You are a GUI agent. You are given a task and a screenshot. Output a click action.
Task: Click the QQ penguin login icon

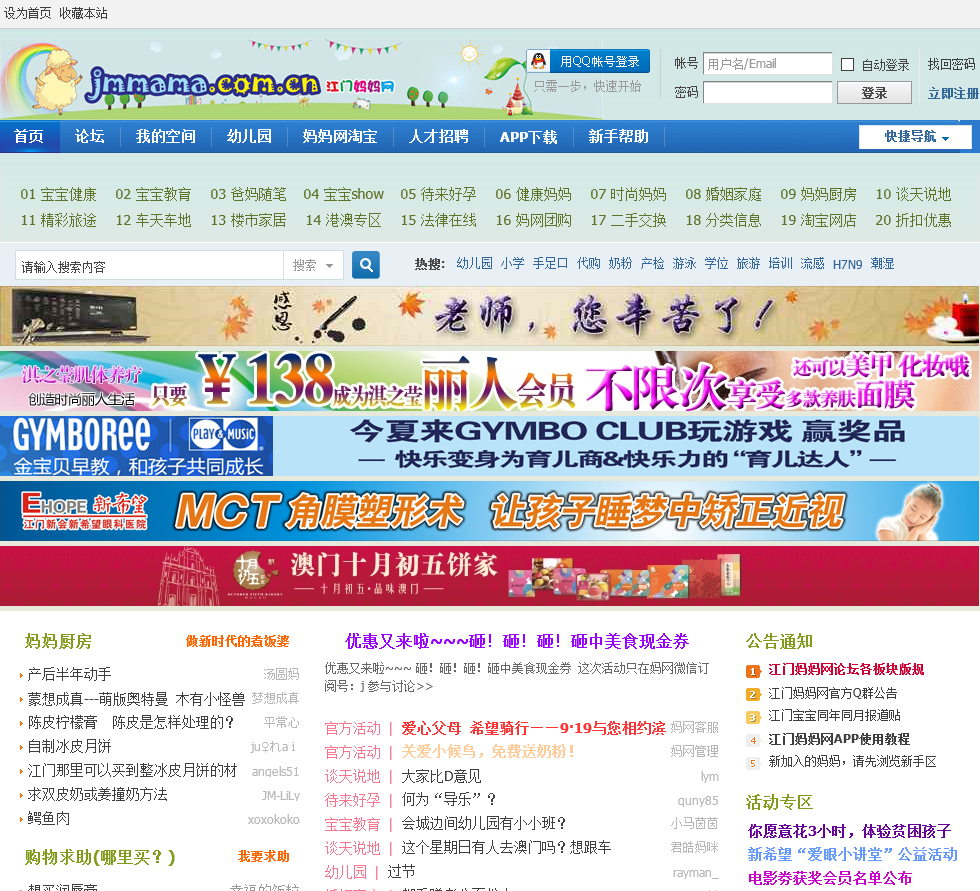(538, 61)
